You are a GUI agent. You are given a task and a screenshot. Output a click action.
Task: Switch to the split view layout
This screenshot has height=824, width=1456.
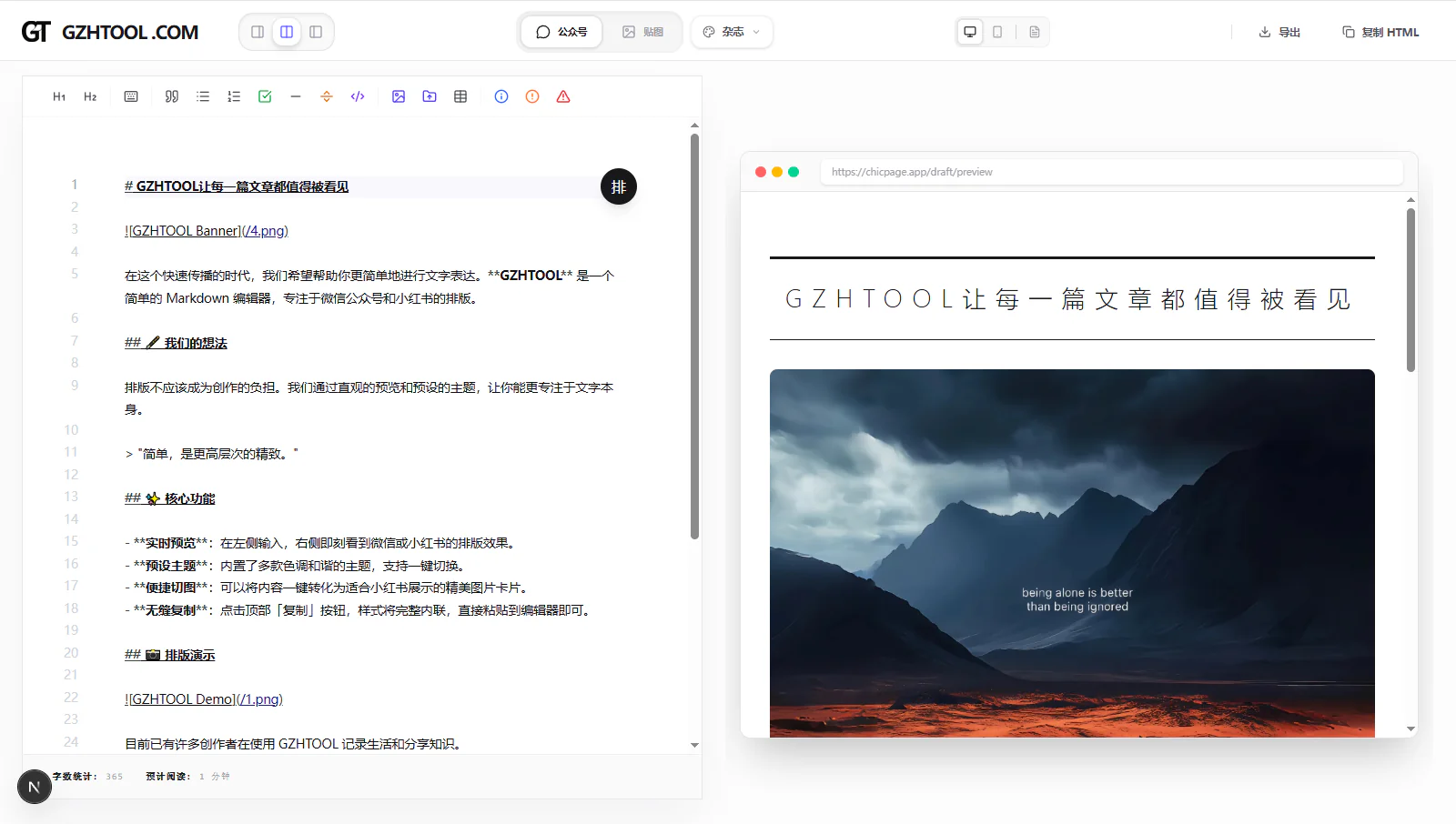287,32
